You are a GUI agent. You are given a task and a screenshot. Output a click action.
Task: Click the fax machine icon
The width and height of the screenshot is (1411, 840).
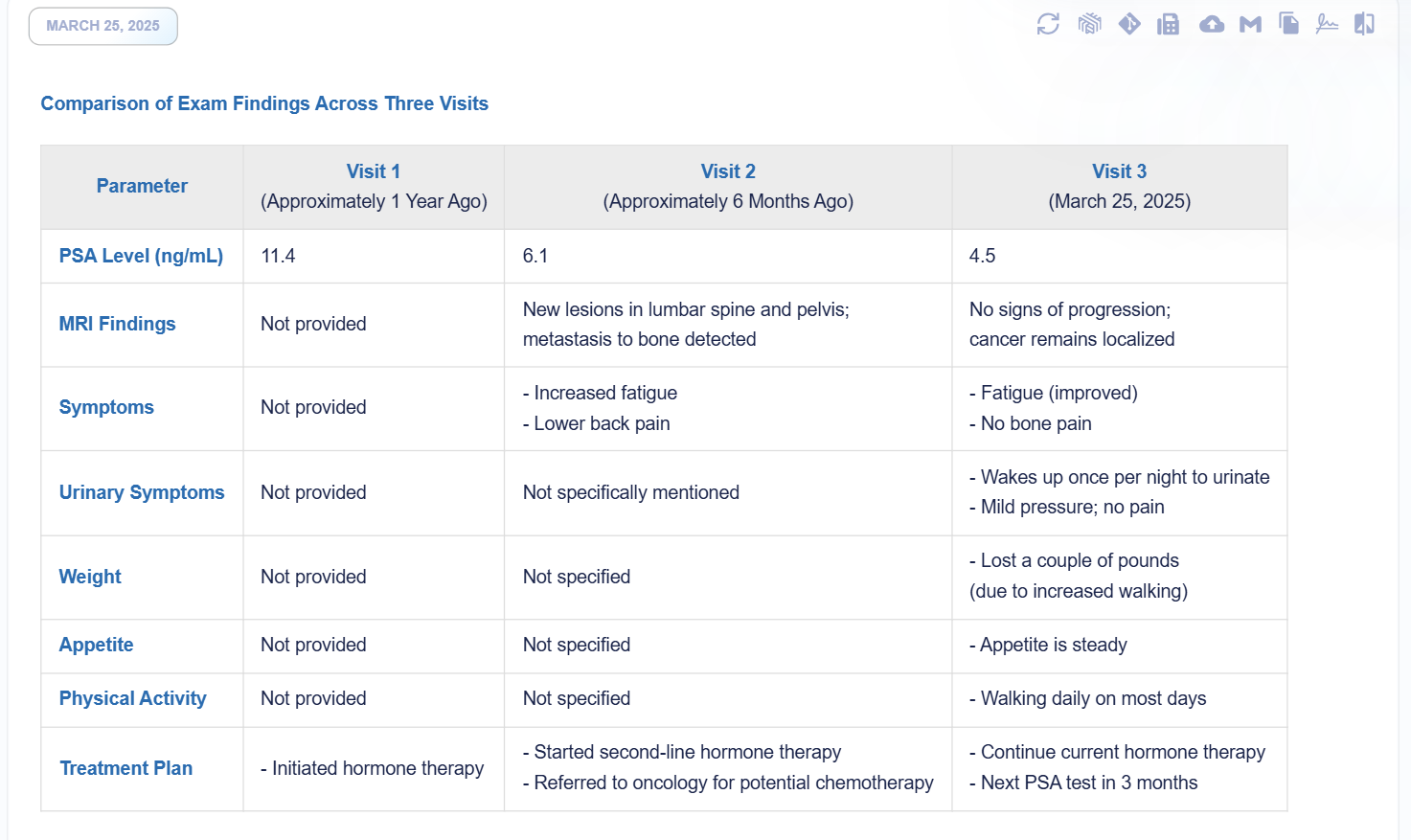(x=1169, y=24)
